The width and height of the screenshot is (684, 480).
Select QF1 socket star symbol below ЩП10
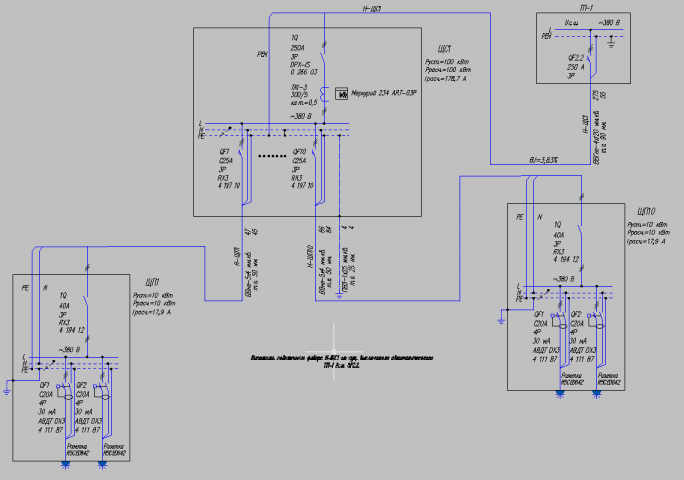(560, 394)
